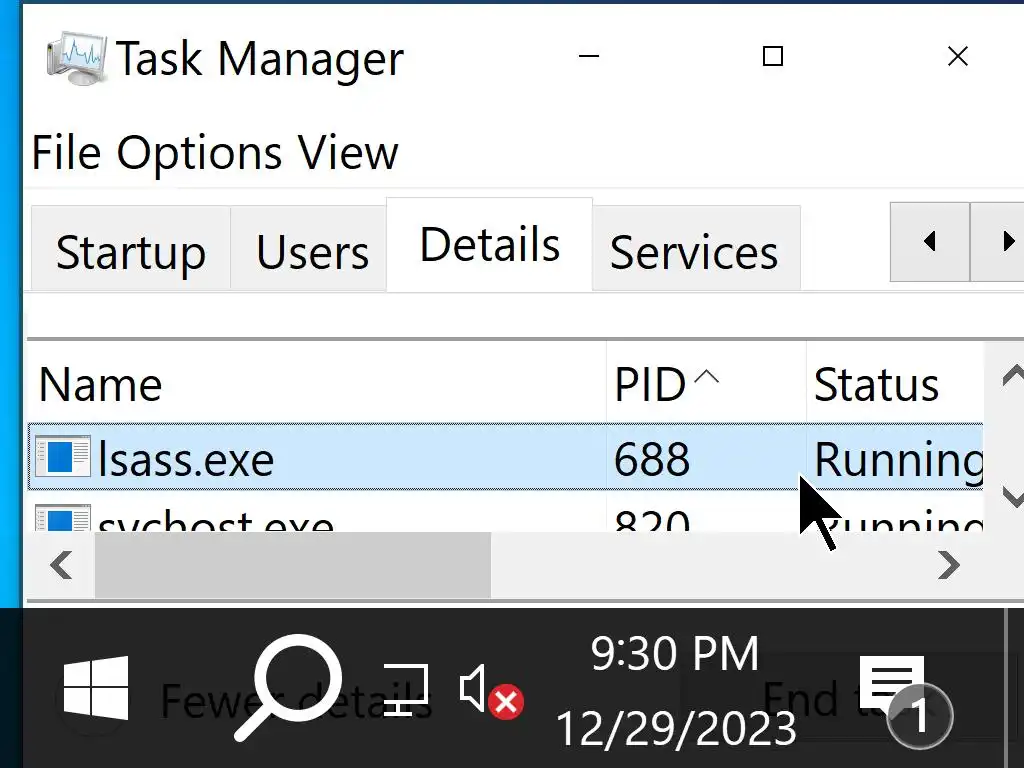The width and height of the screenshot is (1024, 768).
Task: Click the lsass.exe process icon
Action: 62,458
